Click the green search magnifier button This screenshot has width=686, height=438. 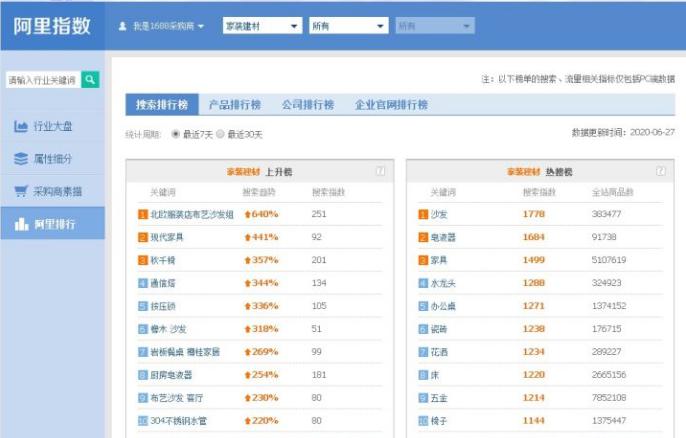(x=90, y=80)
